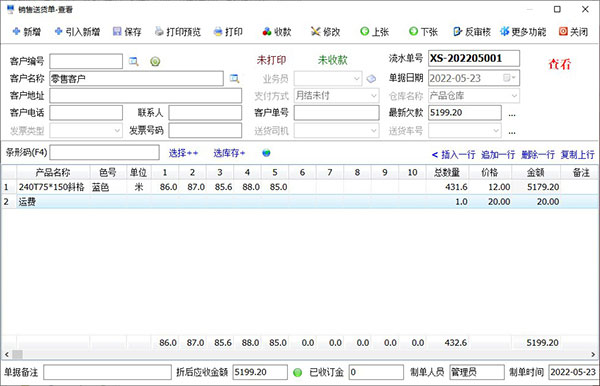Open the 更多功能 menu

click(x=523, y=32)
